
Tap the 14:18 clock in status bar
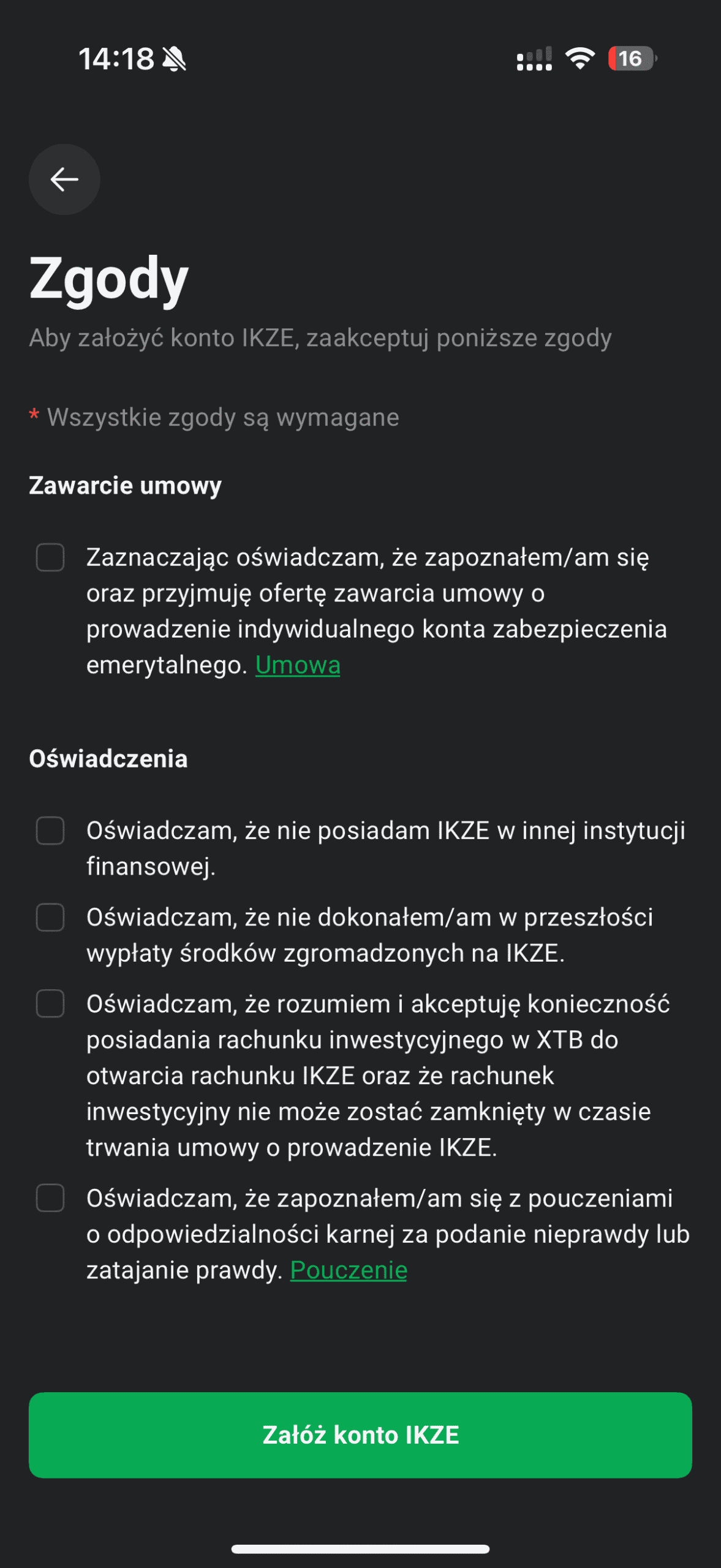(116, 59)
